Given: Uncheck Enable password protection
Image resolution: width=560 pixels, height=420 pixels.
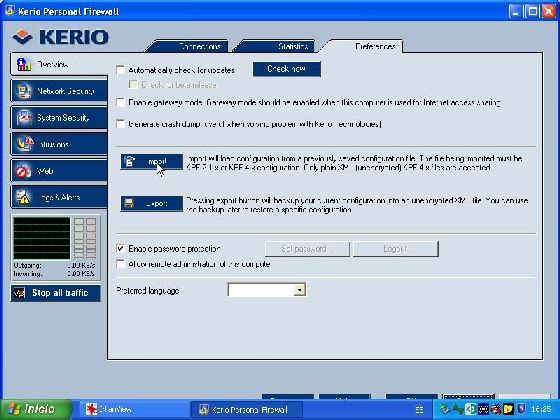Looking at the screenshot, I should coord(121,248).
